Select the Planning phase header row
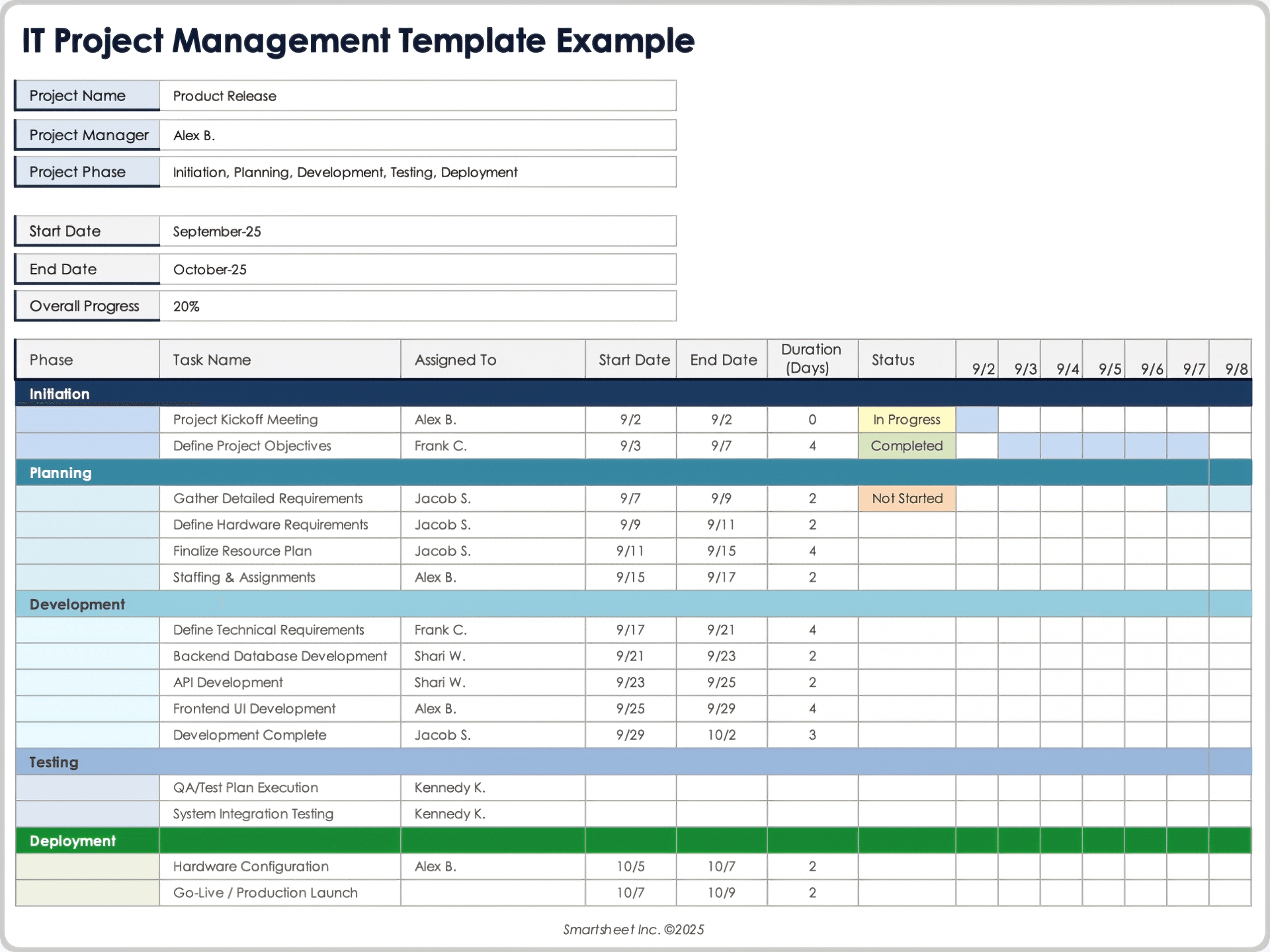1270x952 pixels. pyautogui.click(x=61, y=473)
